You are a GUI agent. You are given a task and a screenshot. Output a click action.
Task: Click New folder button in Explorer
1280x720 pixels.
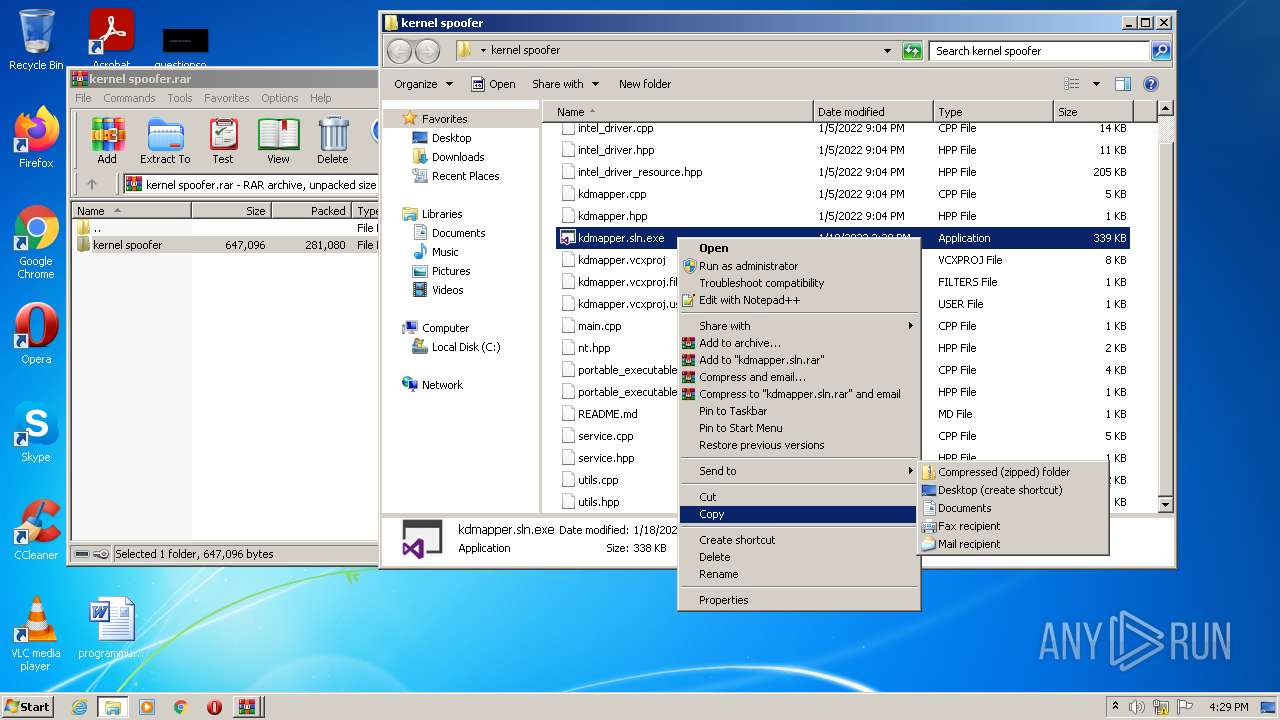pyautogui.click(x=645, y=84)
